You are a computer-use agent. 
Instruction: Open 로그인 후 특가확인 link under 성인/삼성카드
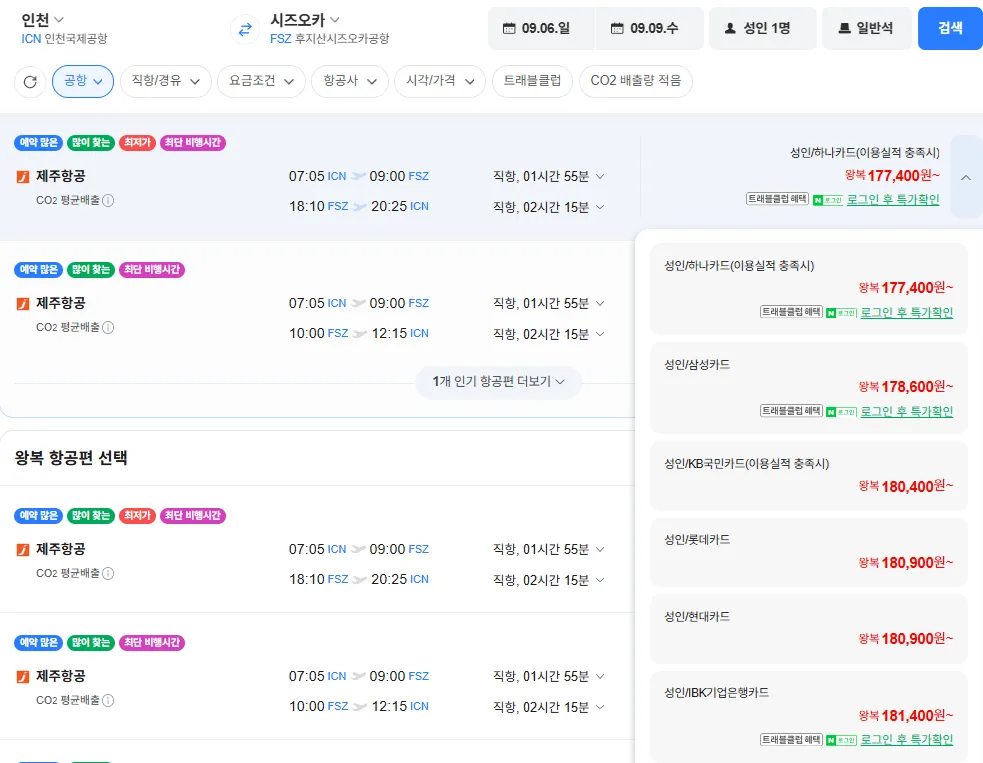[907, 412]
